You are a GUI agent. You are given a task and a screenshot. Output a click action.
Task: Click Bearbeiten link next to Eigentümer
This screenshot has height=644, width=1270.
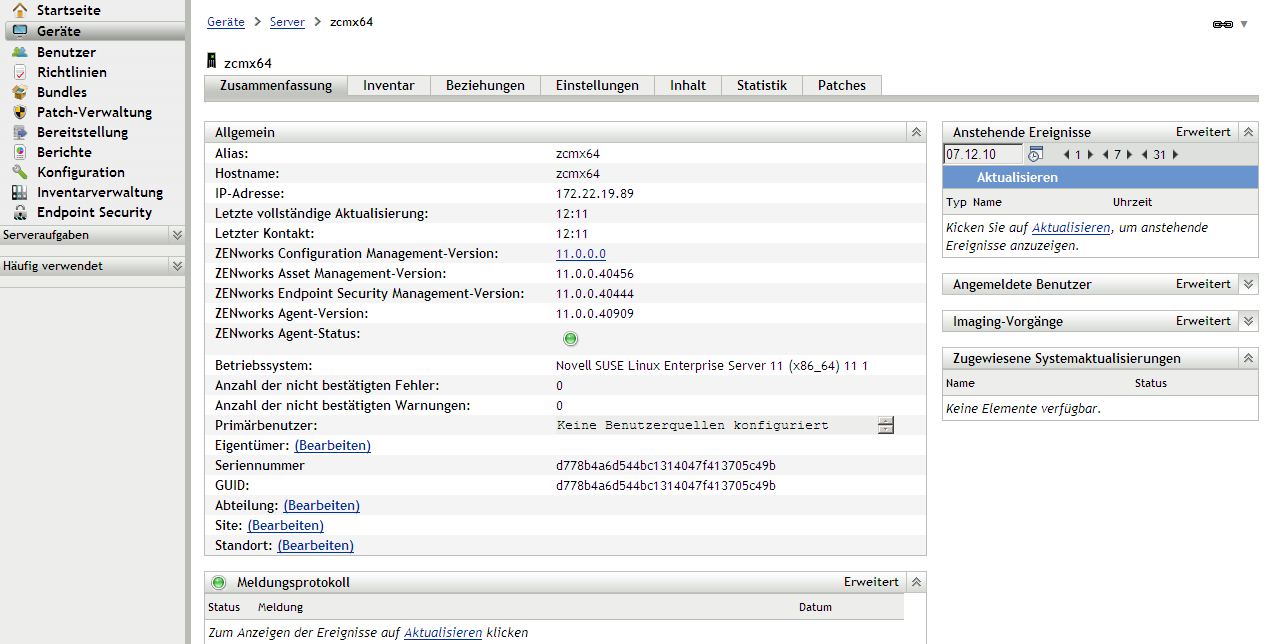tap(332, 445)
